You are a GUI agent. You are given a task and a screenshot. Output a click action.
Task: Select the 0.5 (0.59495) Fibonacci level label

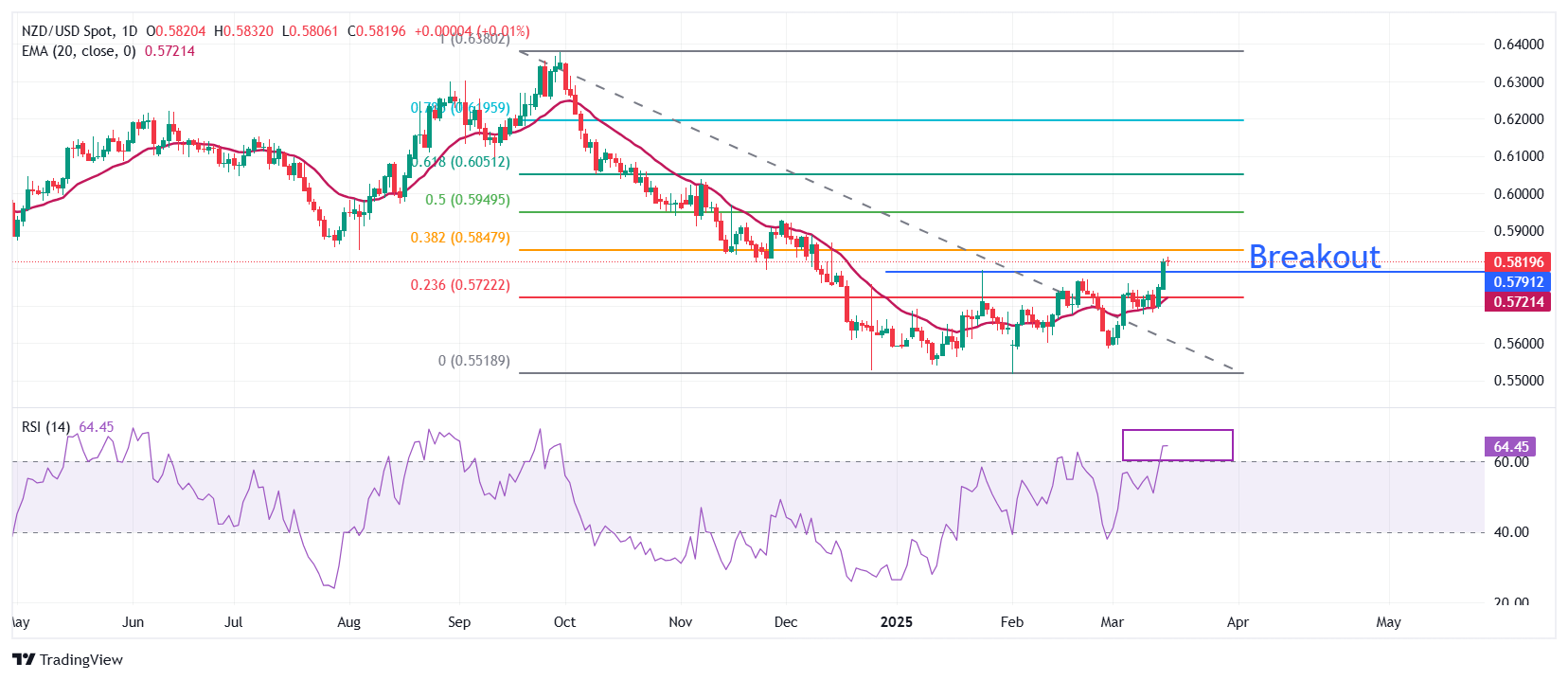pos(467,200)
